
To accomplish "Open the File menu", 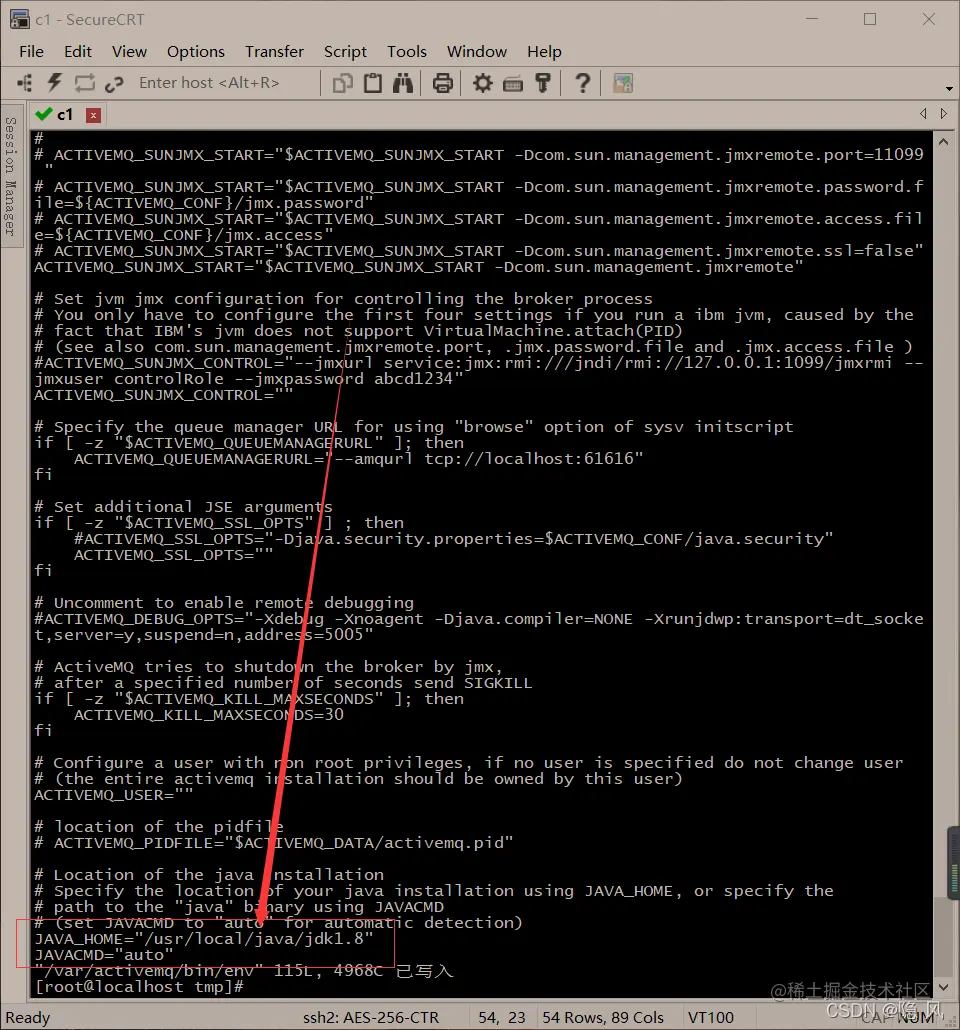I will pos(32,51).
